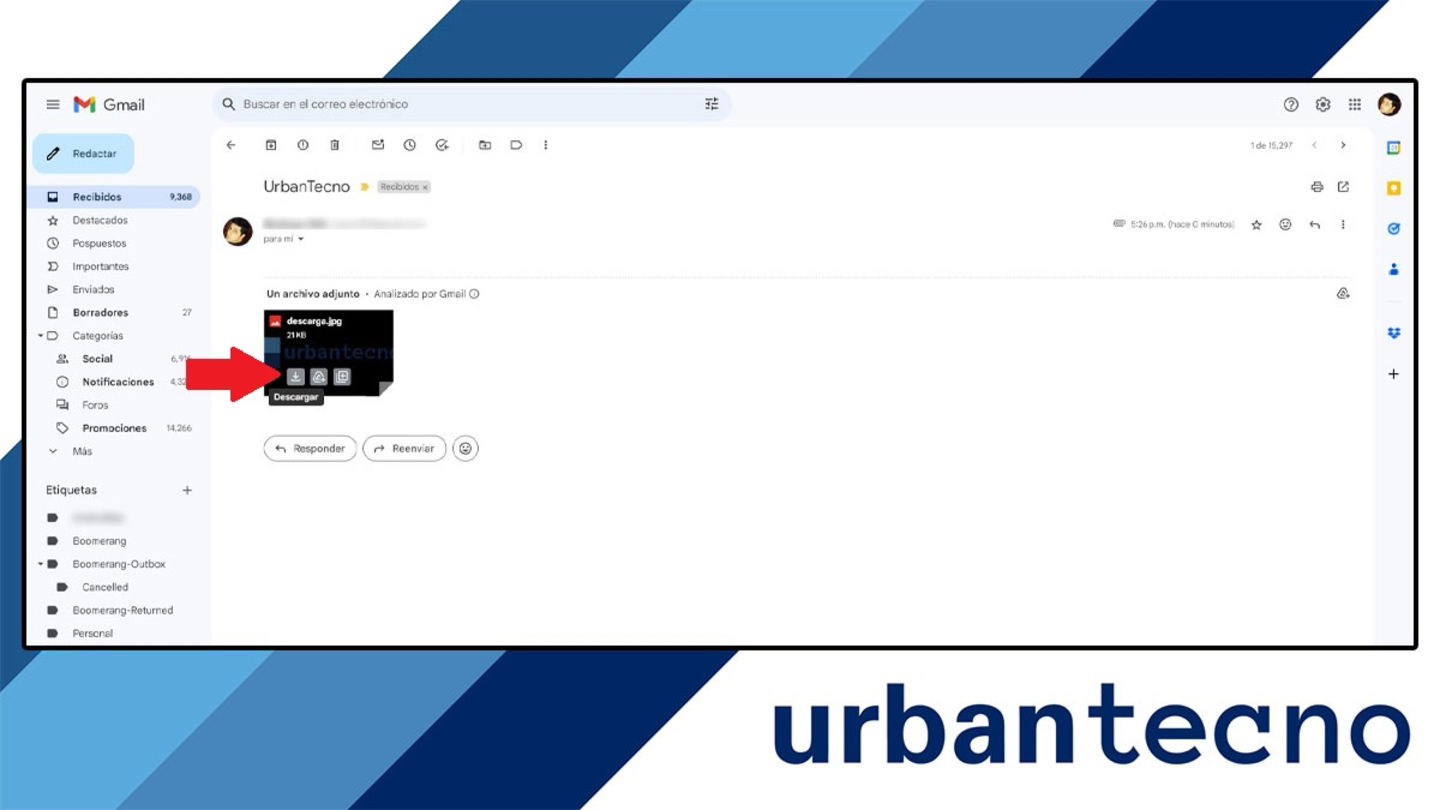The width and height of the screenshot is (1440, 810).
Task: Open the descarga.jpg attachment thumbnail
Action: point(328,352)
